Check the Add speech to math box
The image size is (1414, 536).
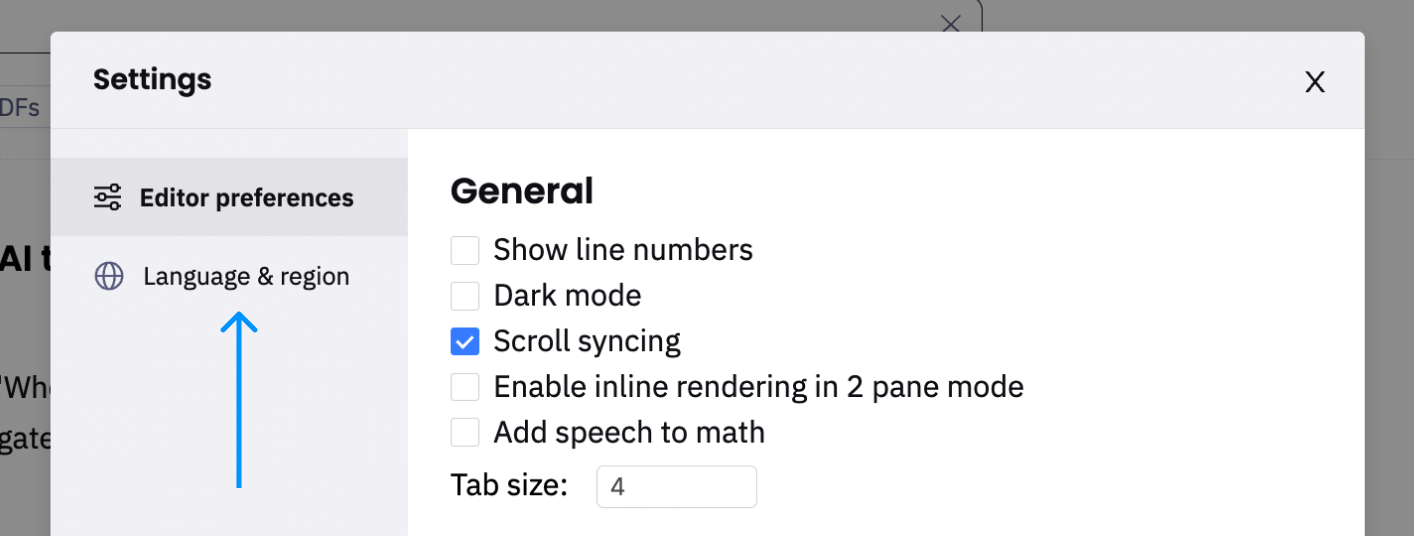tap(465, 432)
